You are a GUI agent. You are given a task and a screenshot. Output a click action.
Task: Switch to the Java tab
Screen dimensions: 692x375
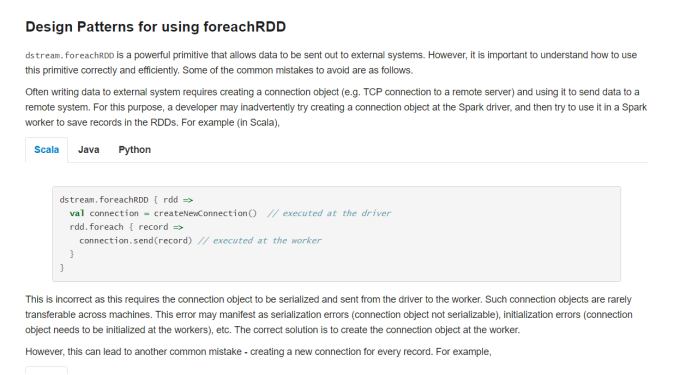(89, 150)
